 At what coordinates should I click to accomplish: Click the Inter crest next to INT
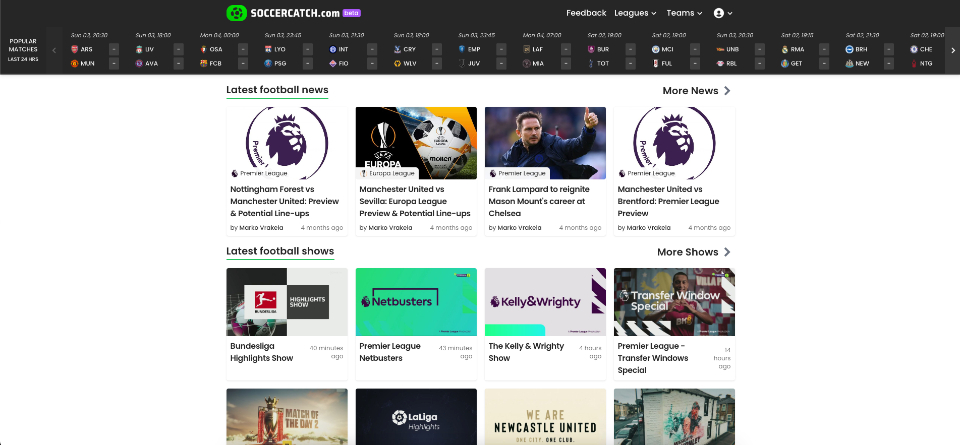click(x=333, y=49)
